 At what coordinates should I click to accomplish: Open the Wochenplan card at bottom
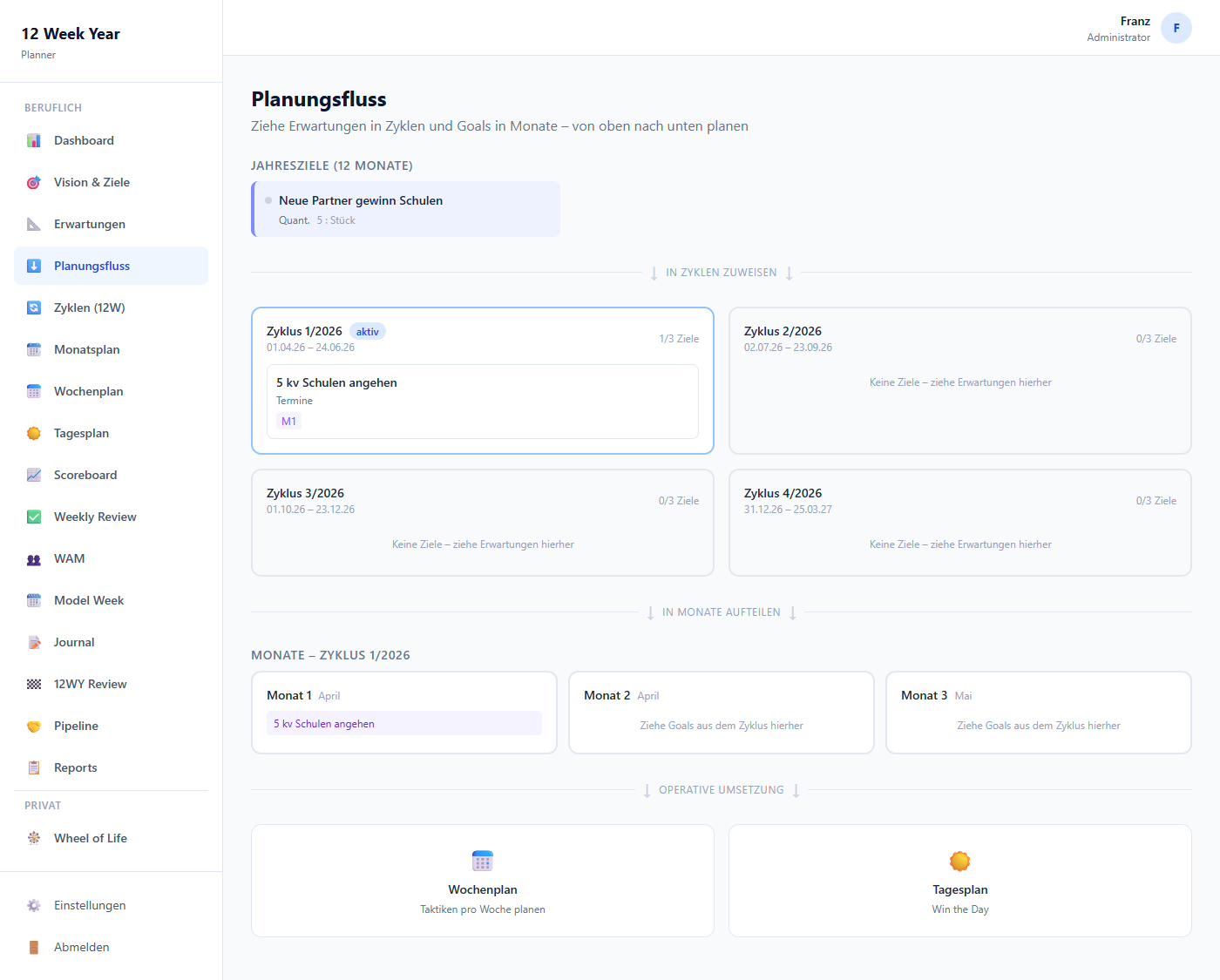(x=482, y=881)
